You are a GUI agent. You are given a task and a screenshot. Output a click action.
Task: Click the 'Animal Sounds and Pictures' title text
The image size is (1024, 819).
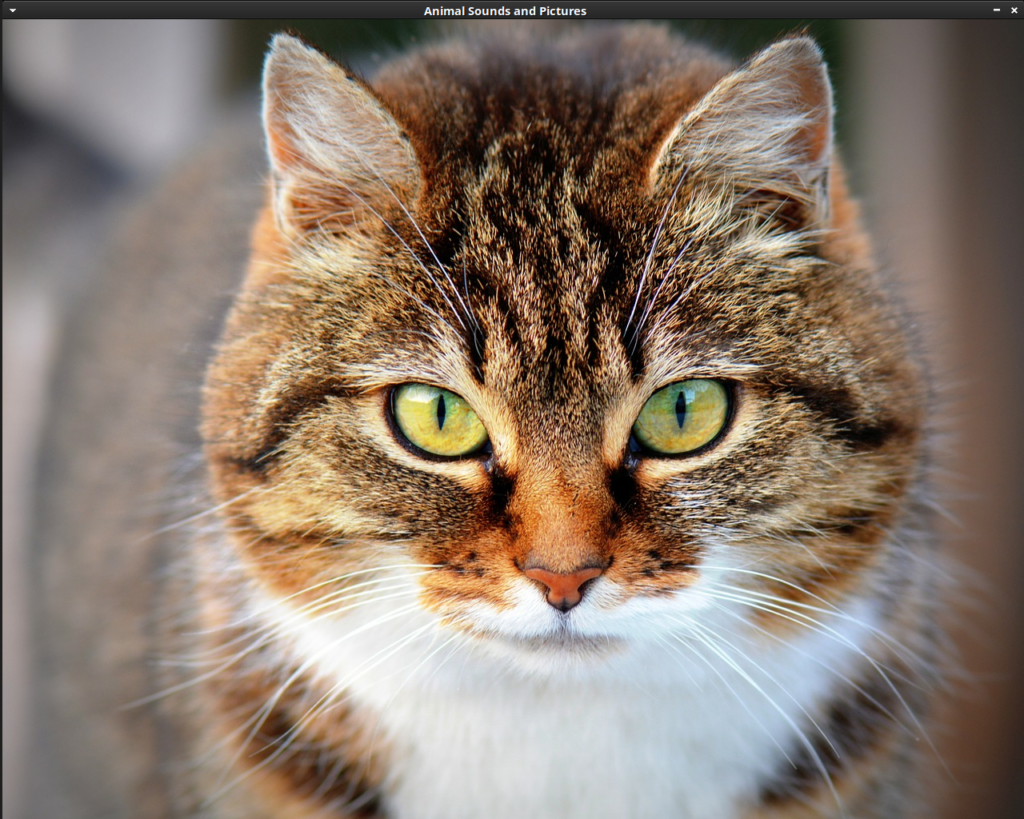point(505,11)
